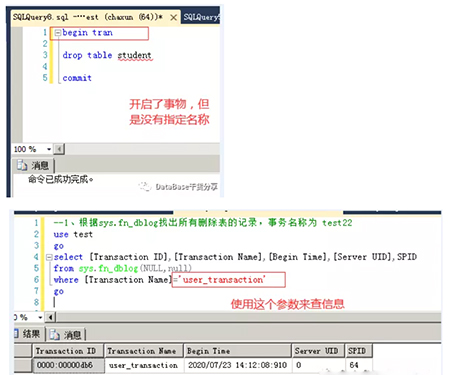Viewport: 450px width, 375px height.
Task: Open the 结果 results tab
Action: pos(28,334)
